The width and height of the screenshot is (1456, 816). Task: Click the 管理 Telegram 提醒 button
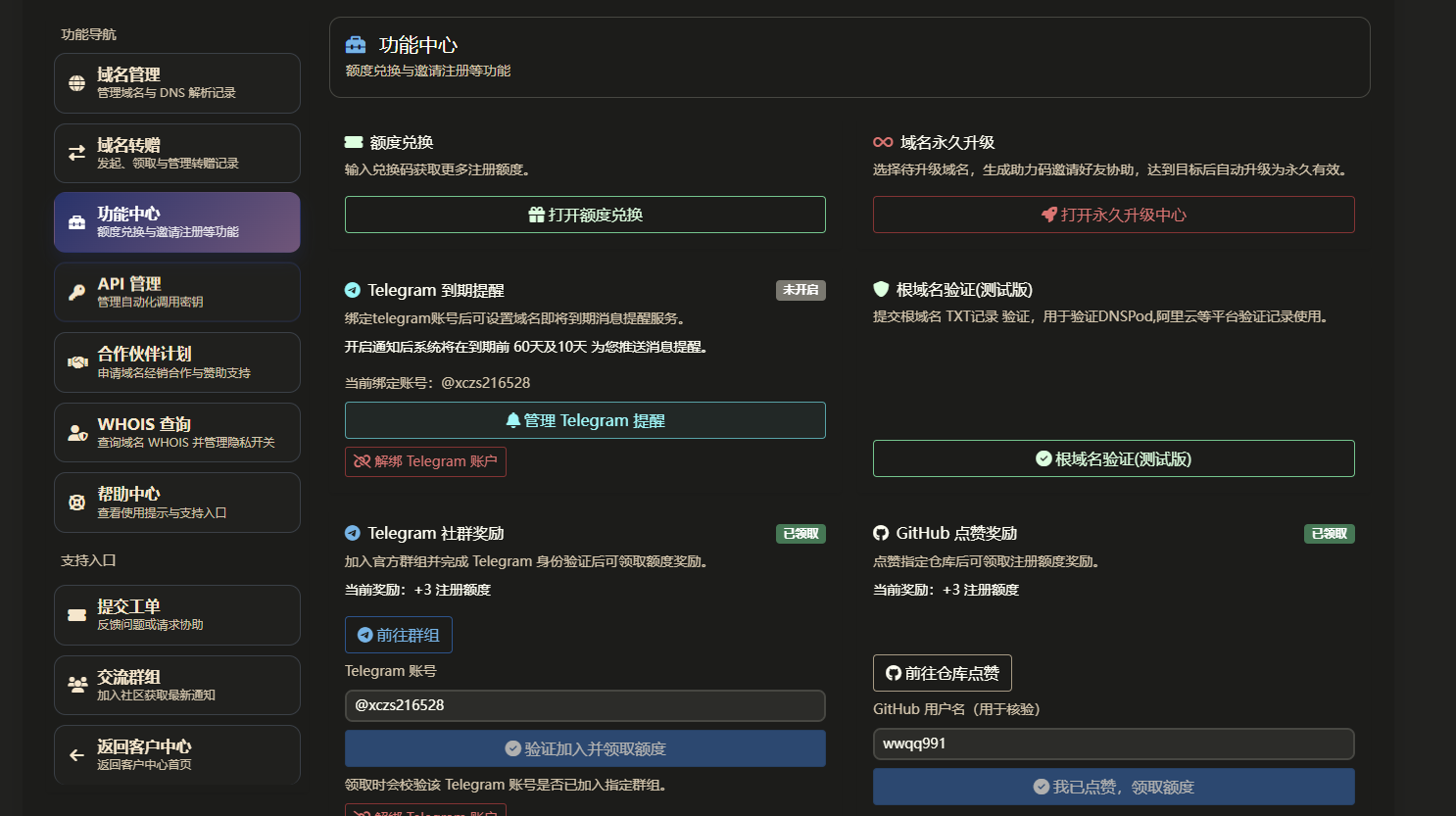[x=585, y=420]
